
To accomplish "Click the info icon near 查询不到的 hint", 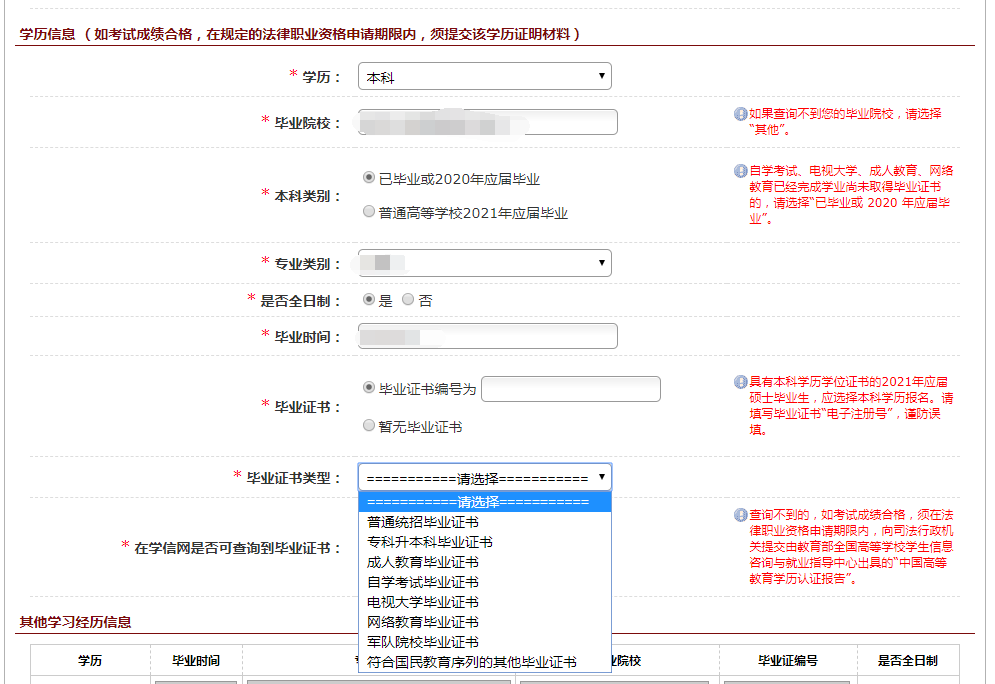I will click(x=740, y=515).
